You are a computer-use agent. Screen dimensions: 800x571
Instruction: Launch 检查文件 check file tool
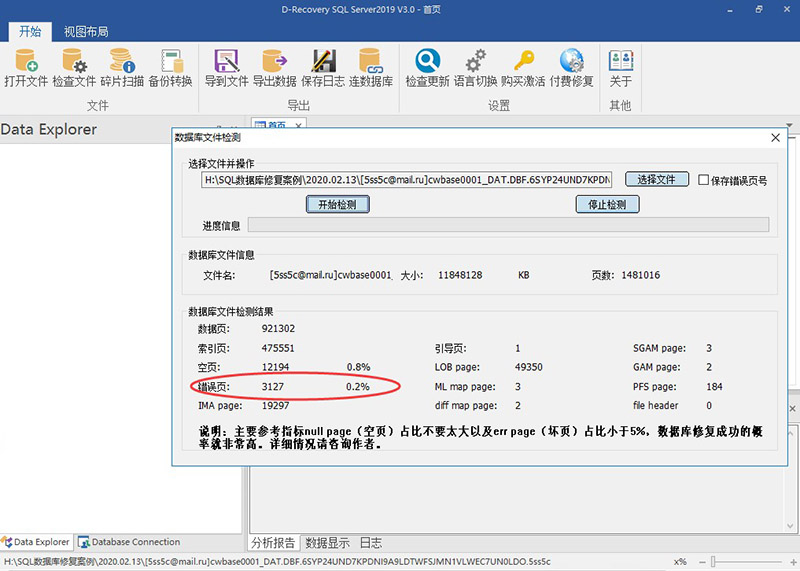click(74, 68)
